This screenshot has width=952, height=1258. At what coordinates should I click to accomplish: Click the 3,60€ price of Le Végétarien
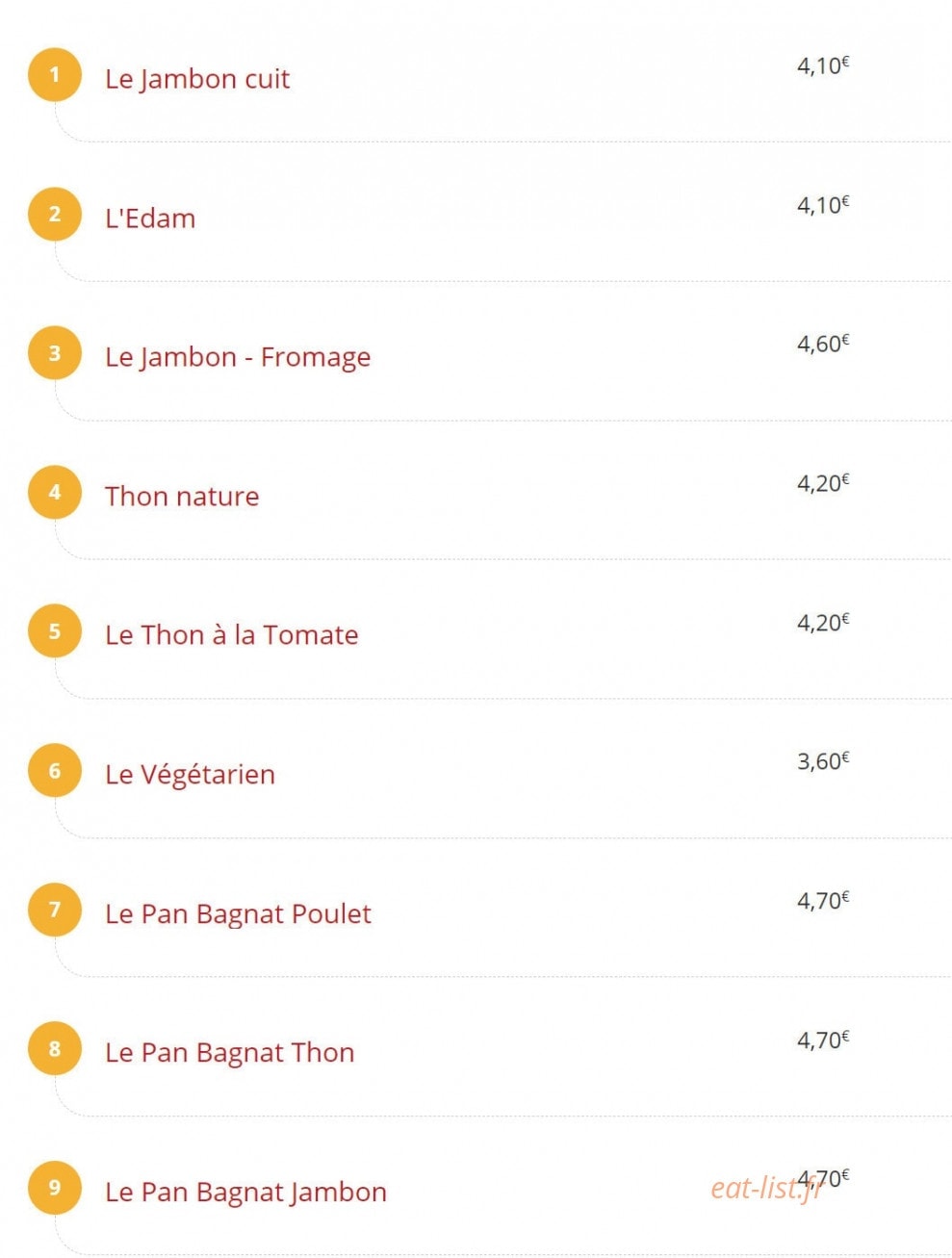click(823, 761)
